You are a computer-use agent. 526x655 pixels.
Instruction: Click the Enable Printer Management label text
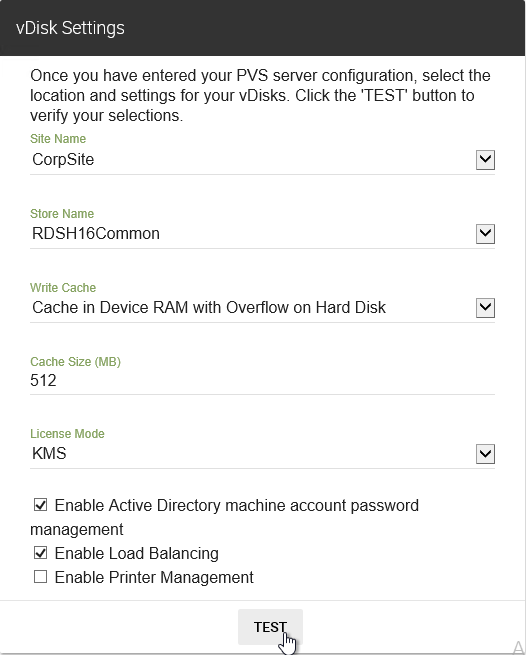(154, 577)
